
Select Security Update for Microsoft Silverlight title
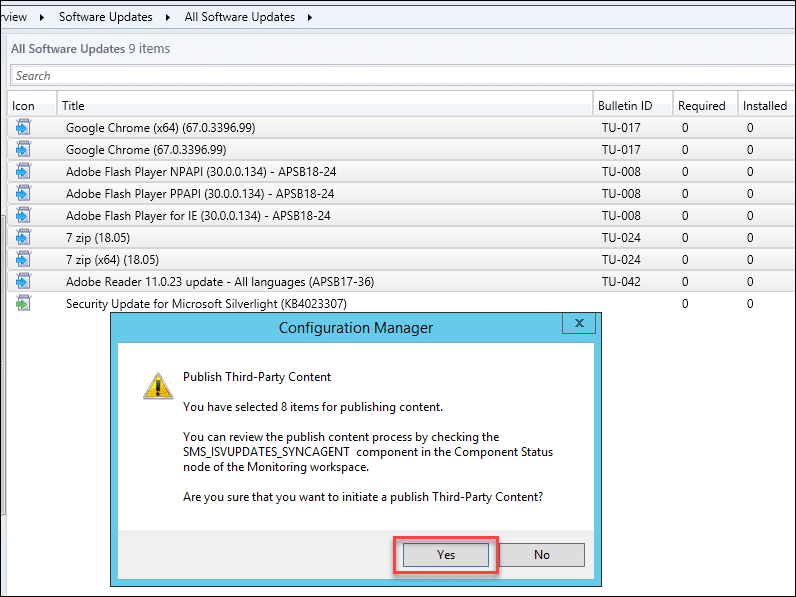point(206,304)
